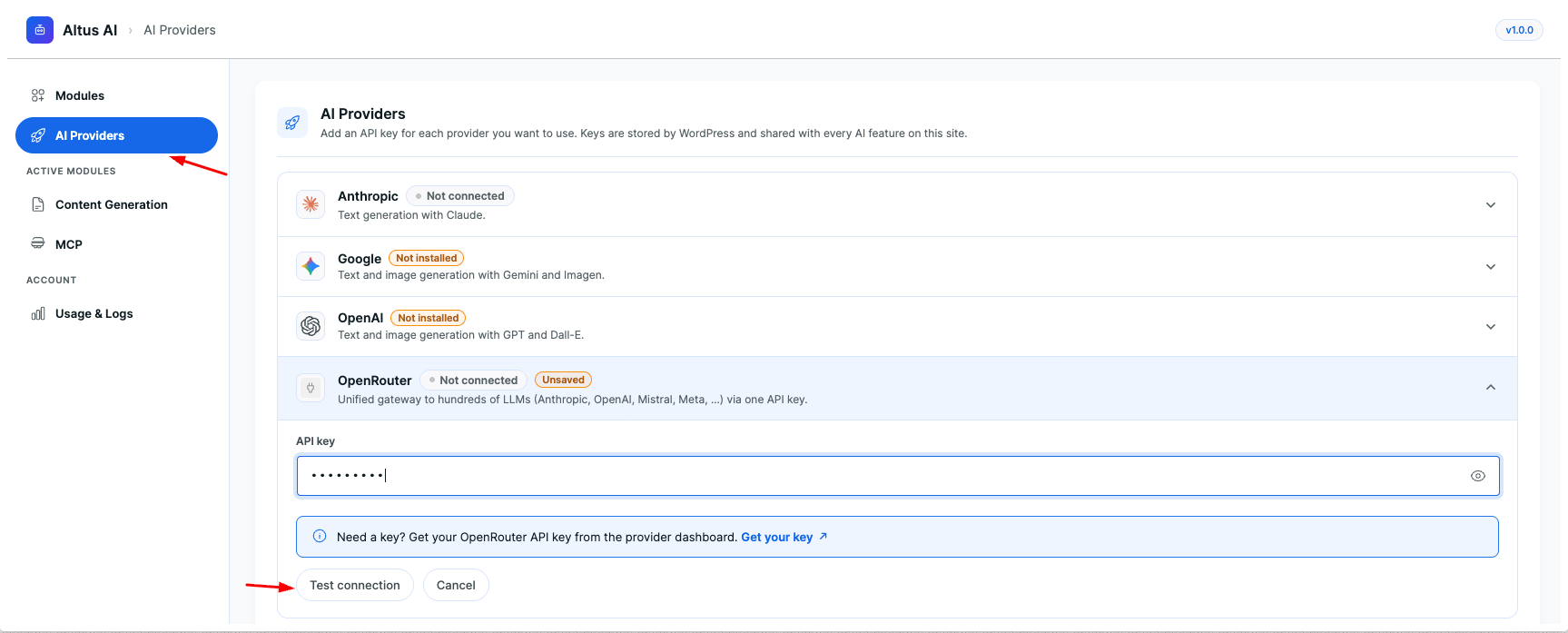The height and width of the screenshot is (633, 1568).
Task: Click the OpenRouter provider name
Action: click(x=375, y=381)
